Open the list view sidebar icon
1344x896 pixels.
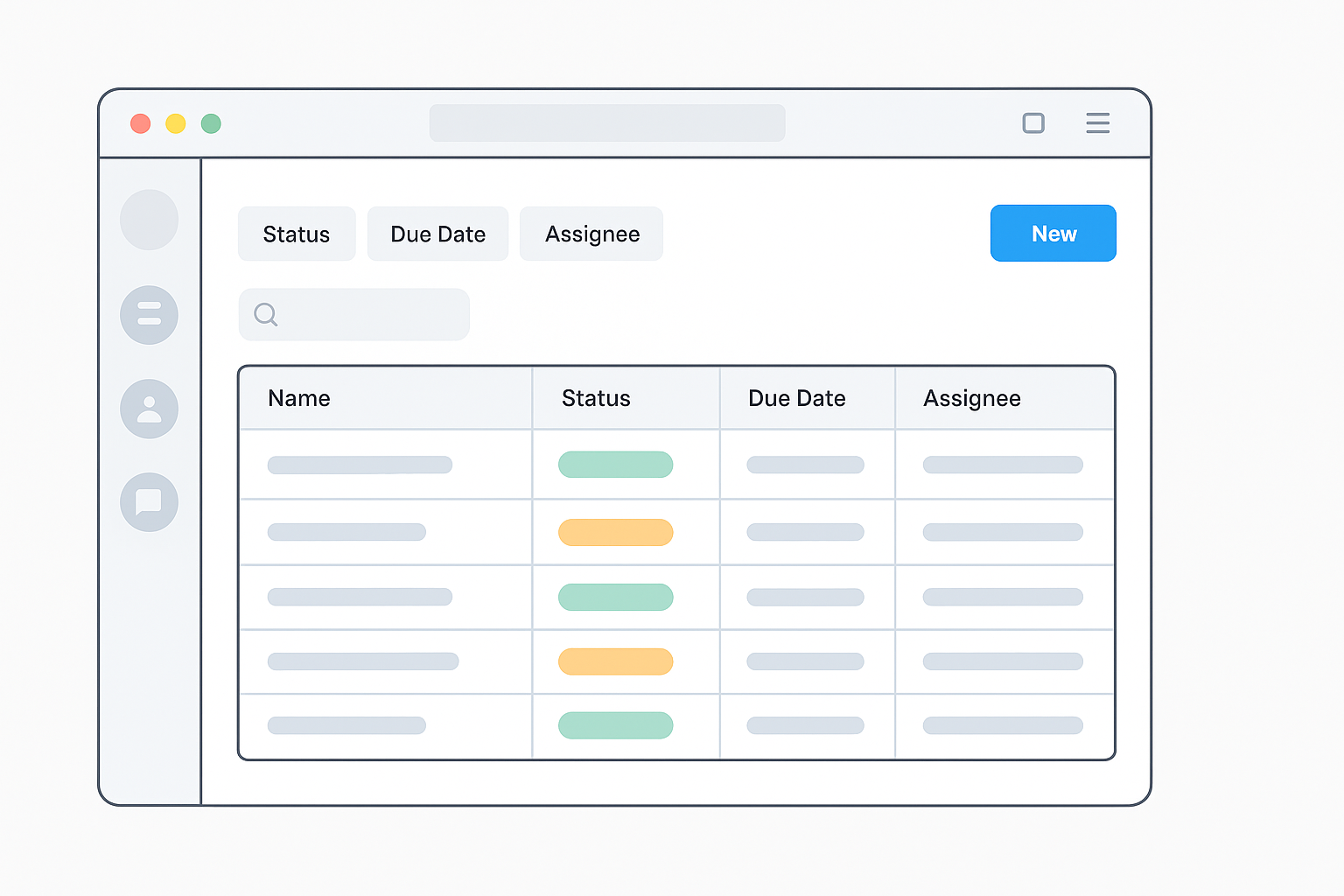[149, 315]
